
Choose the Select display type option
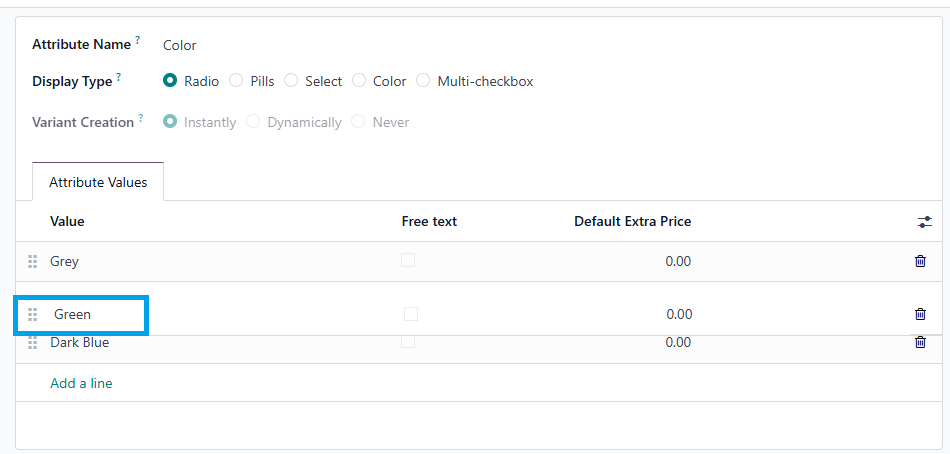[x=291, y=81]
